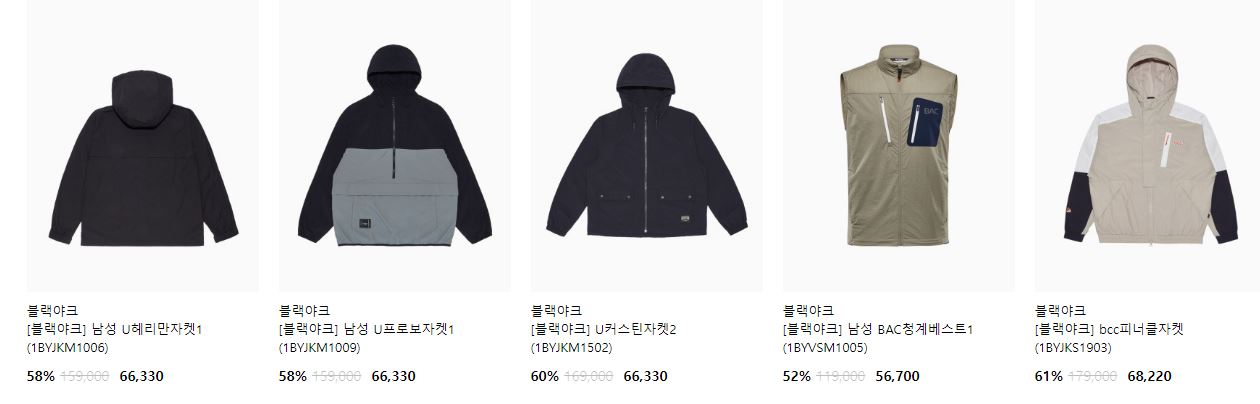Open the navy U커스틴자켓2 hooded jacket image
The height and width of the screenshot is (404, 1260).
pyautogui.click(x=646, y=146)
